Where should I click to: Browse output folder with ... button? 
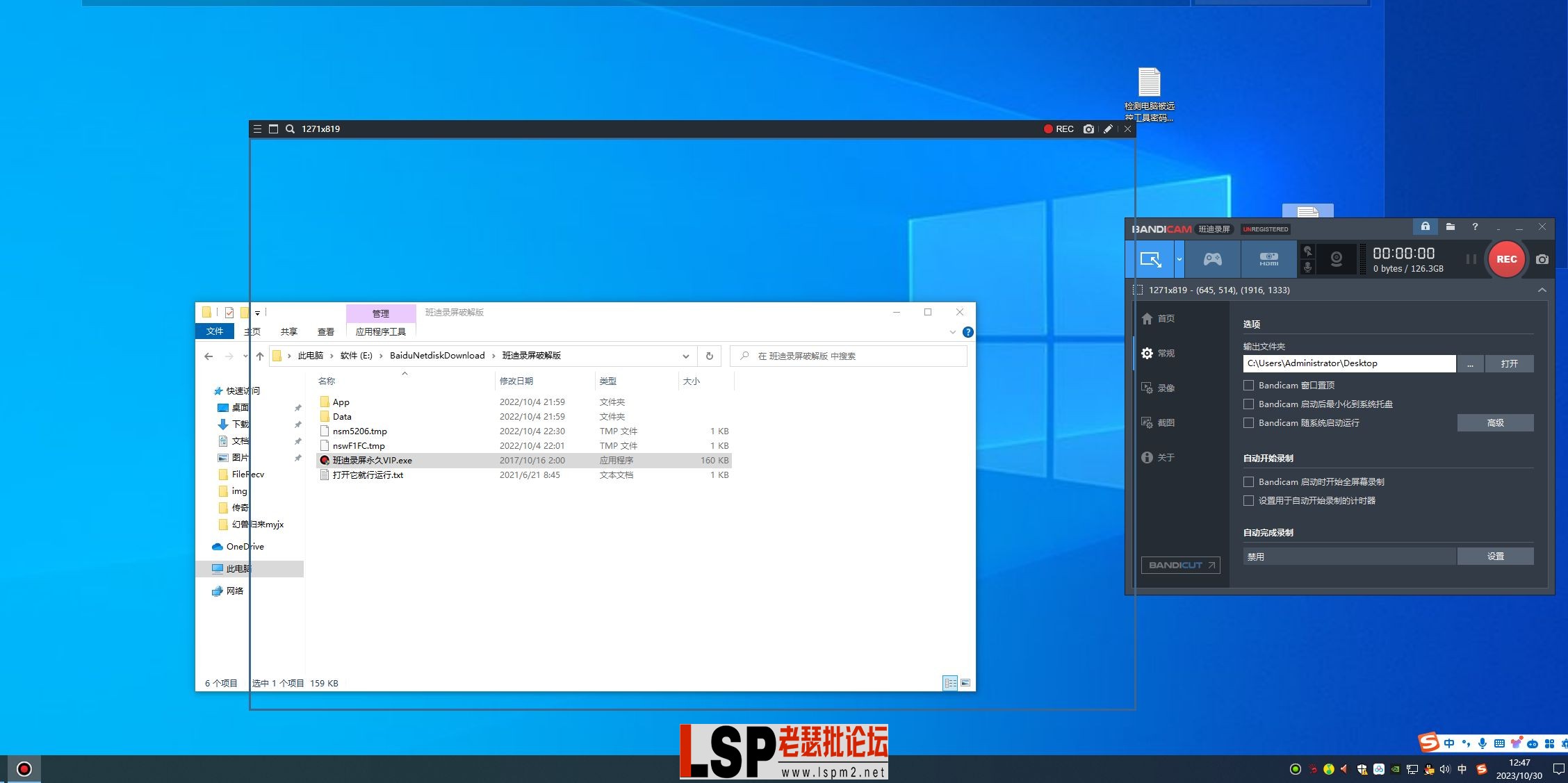(1470, 363)
